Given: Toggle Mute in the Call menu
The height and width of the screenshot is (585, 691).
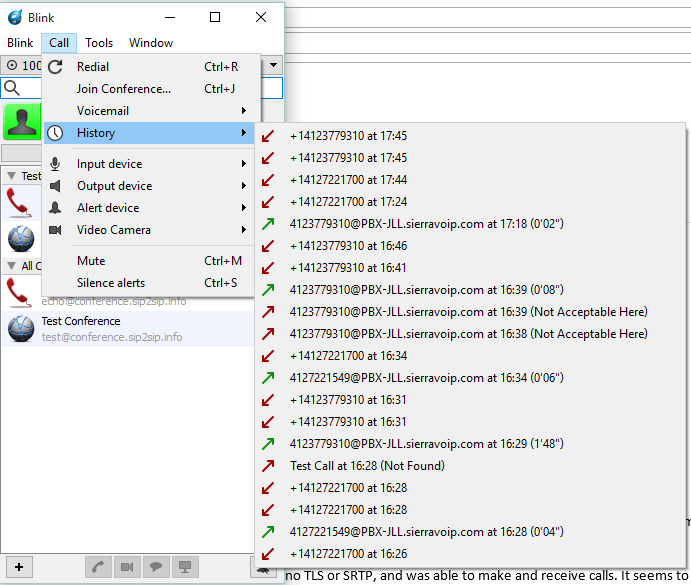Looking at the screenshot, I should [x=149, y=261].
